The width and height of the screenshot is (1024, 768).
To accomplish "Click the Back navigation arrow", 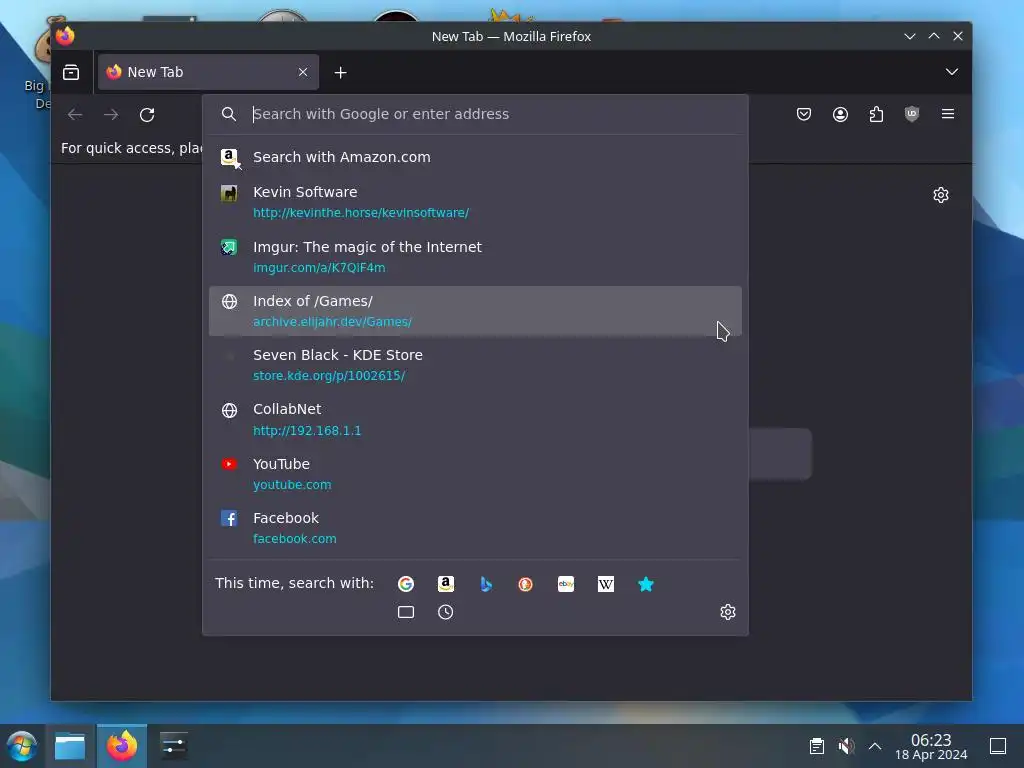I will 75,115.
